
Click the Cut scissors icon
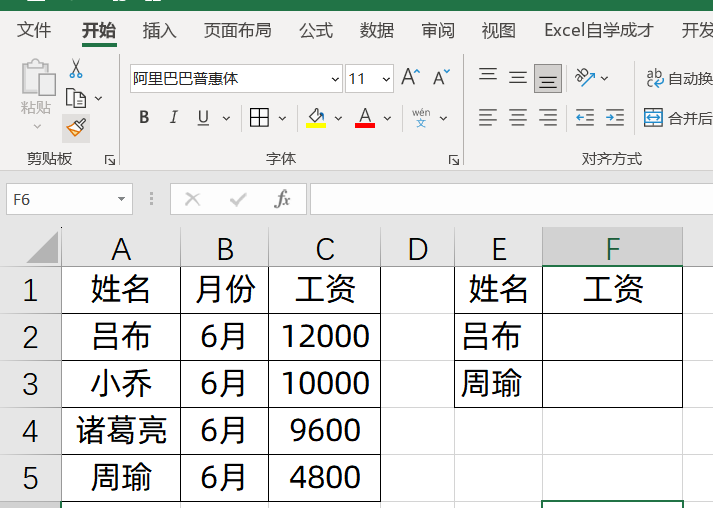[x=75, y=69]
